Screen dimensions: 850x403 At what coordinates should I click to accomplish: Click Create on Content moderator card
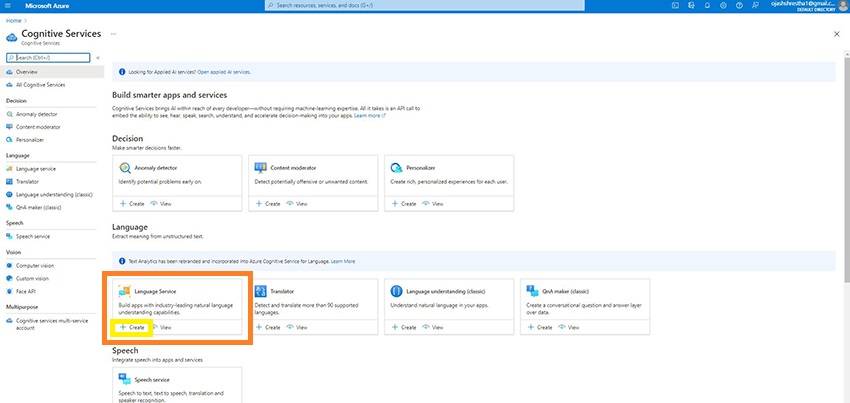[268, 204]
